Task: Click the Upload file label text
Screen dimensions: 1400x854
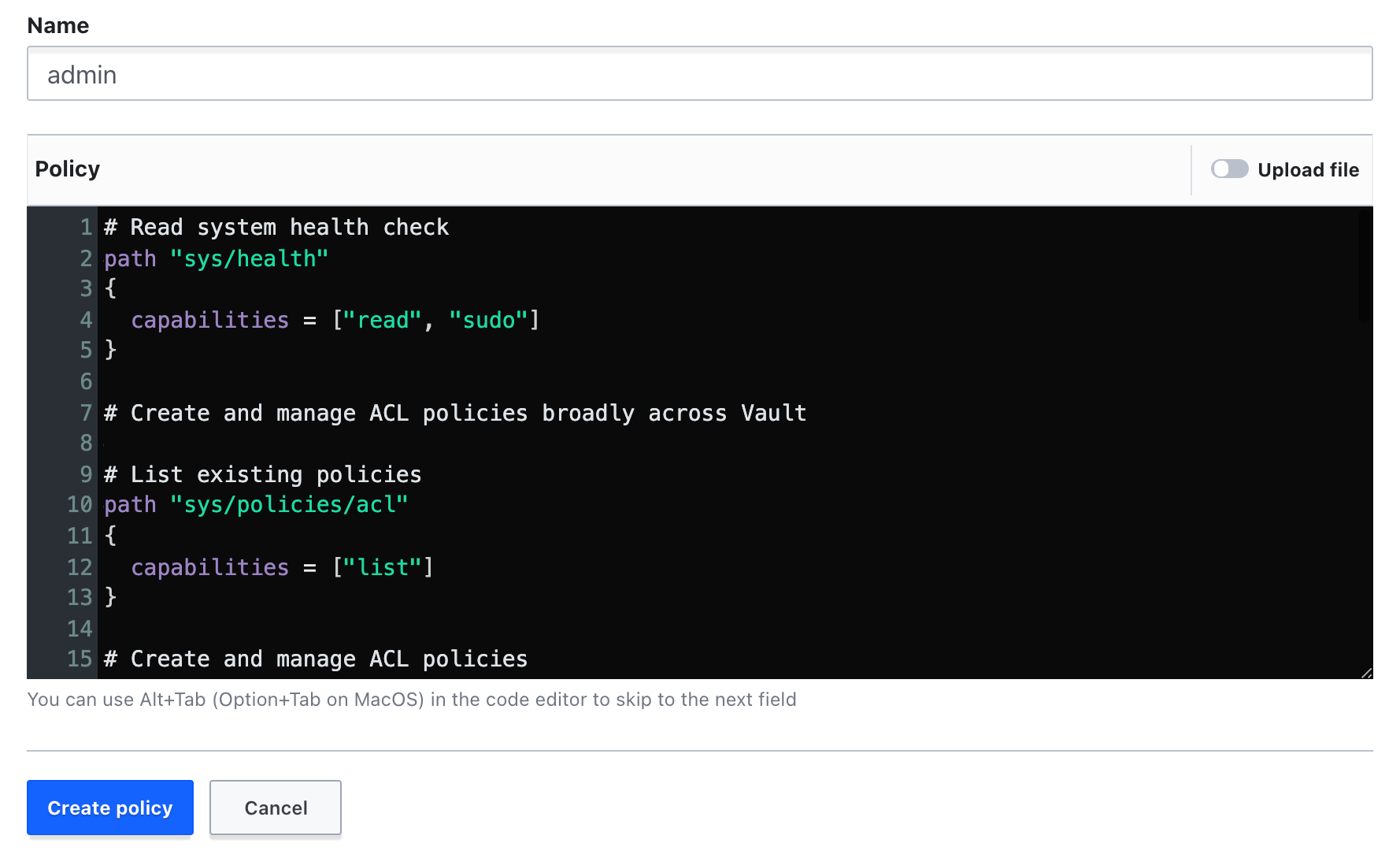Action: (x=1308, y=170)
